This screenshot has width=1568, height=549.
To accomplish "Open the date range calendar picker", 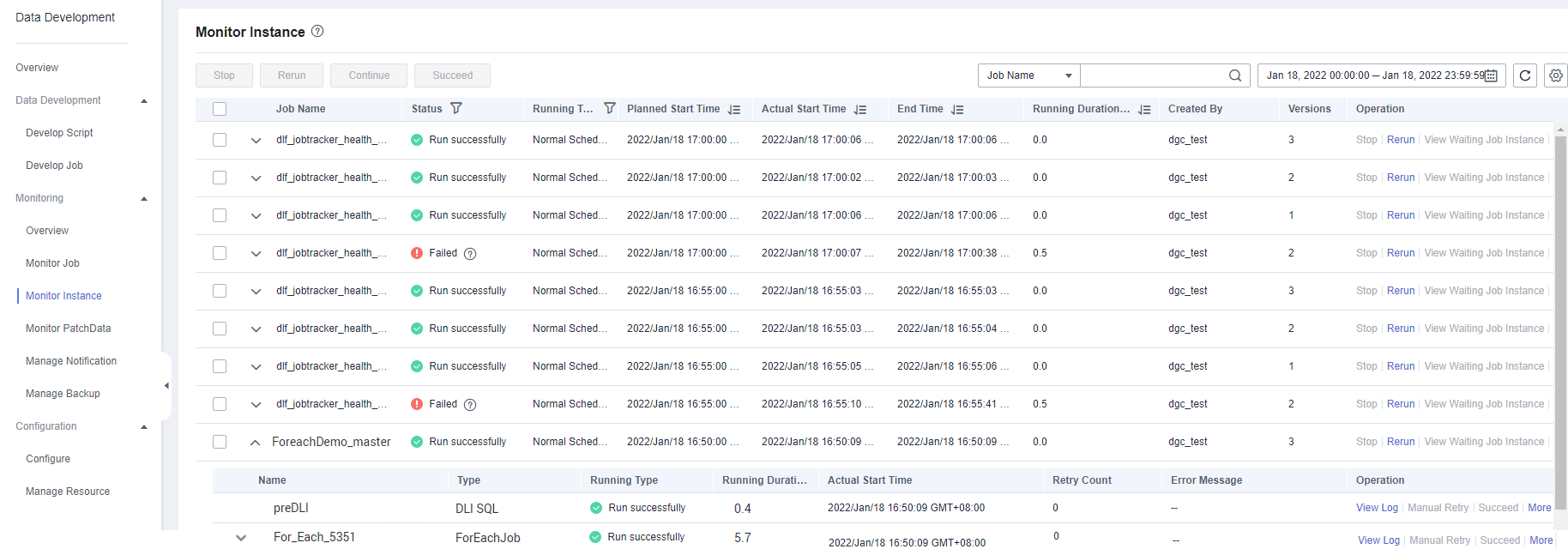I will (1491, 75).
